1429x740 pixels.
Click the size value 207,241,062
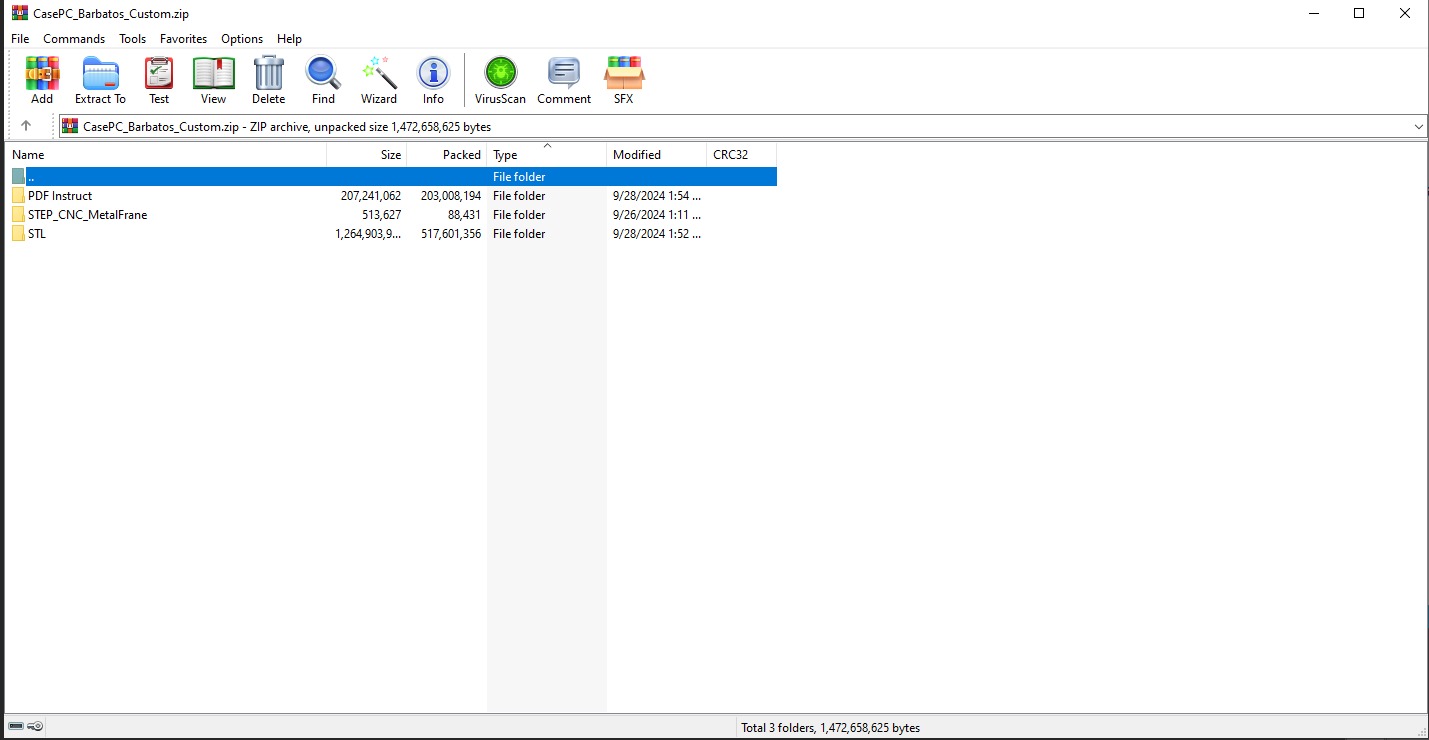click(x=371, y=196)
